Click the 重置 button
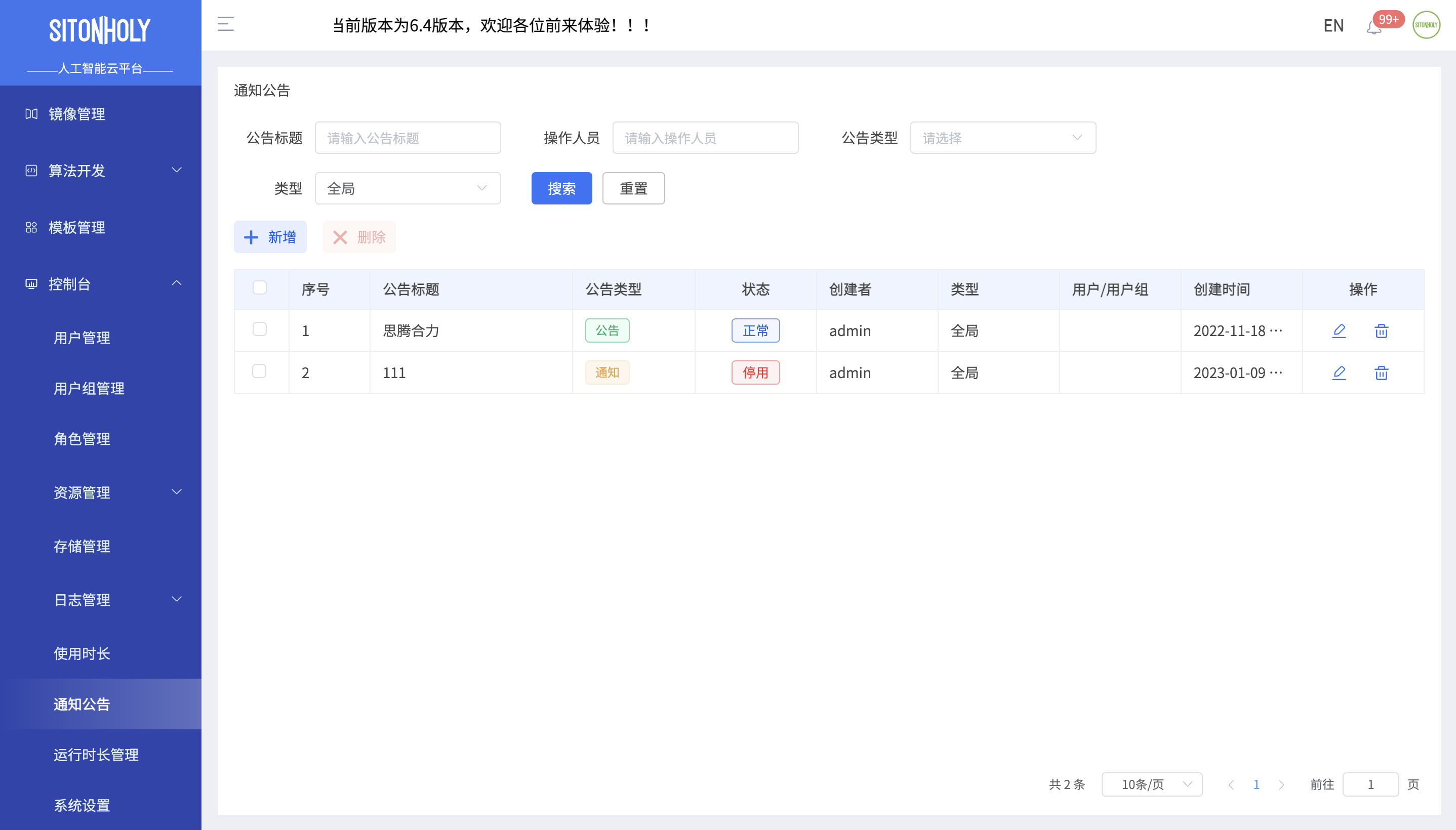 [633, 189]
